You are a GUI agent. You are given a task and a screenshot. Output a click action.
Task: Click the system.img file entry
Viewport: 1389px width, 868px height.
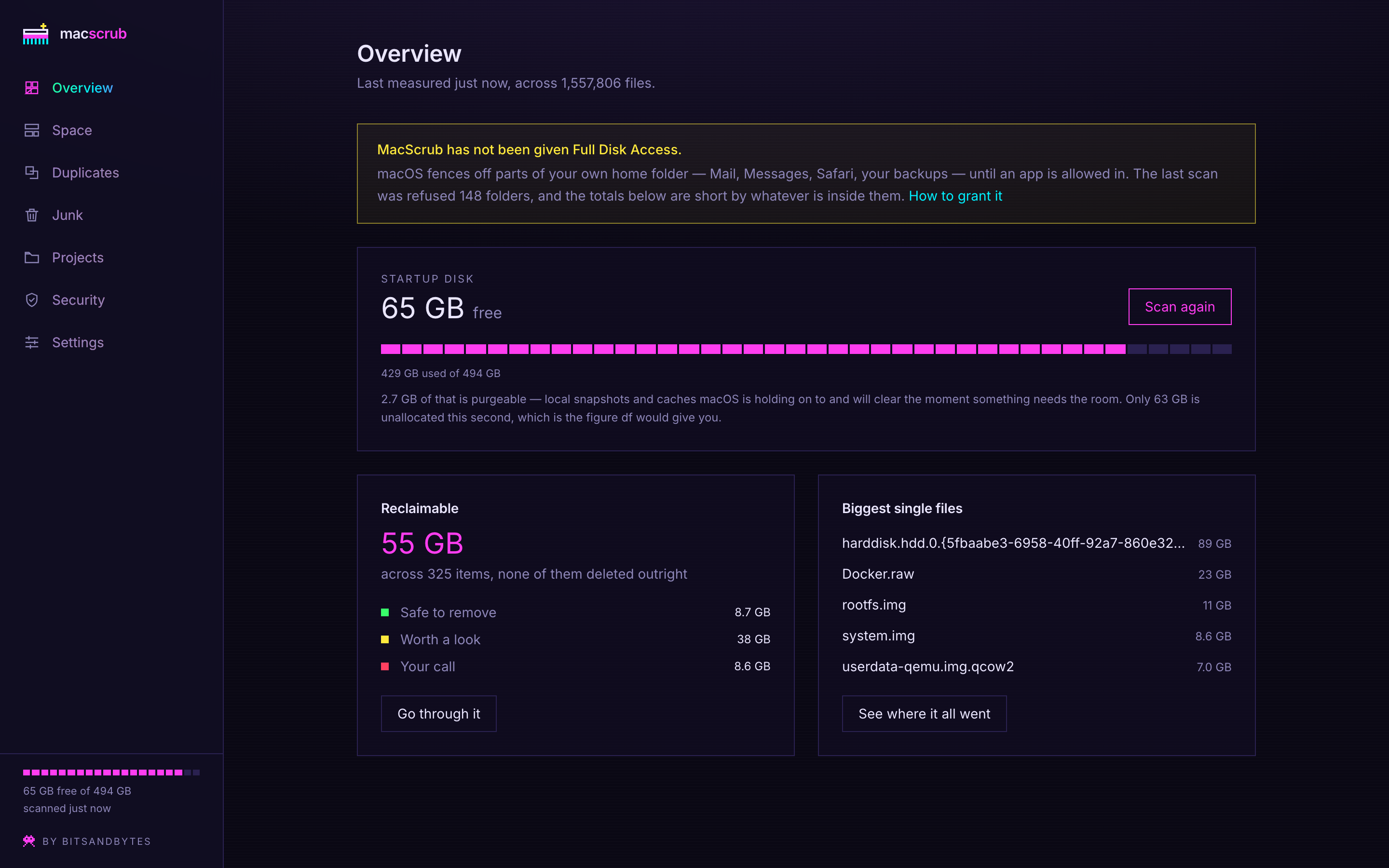(878, 636)
